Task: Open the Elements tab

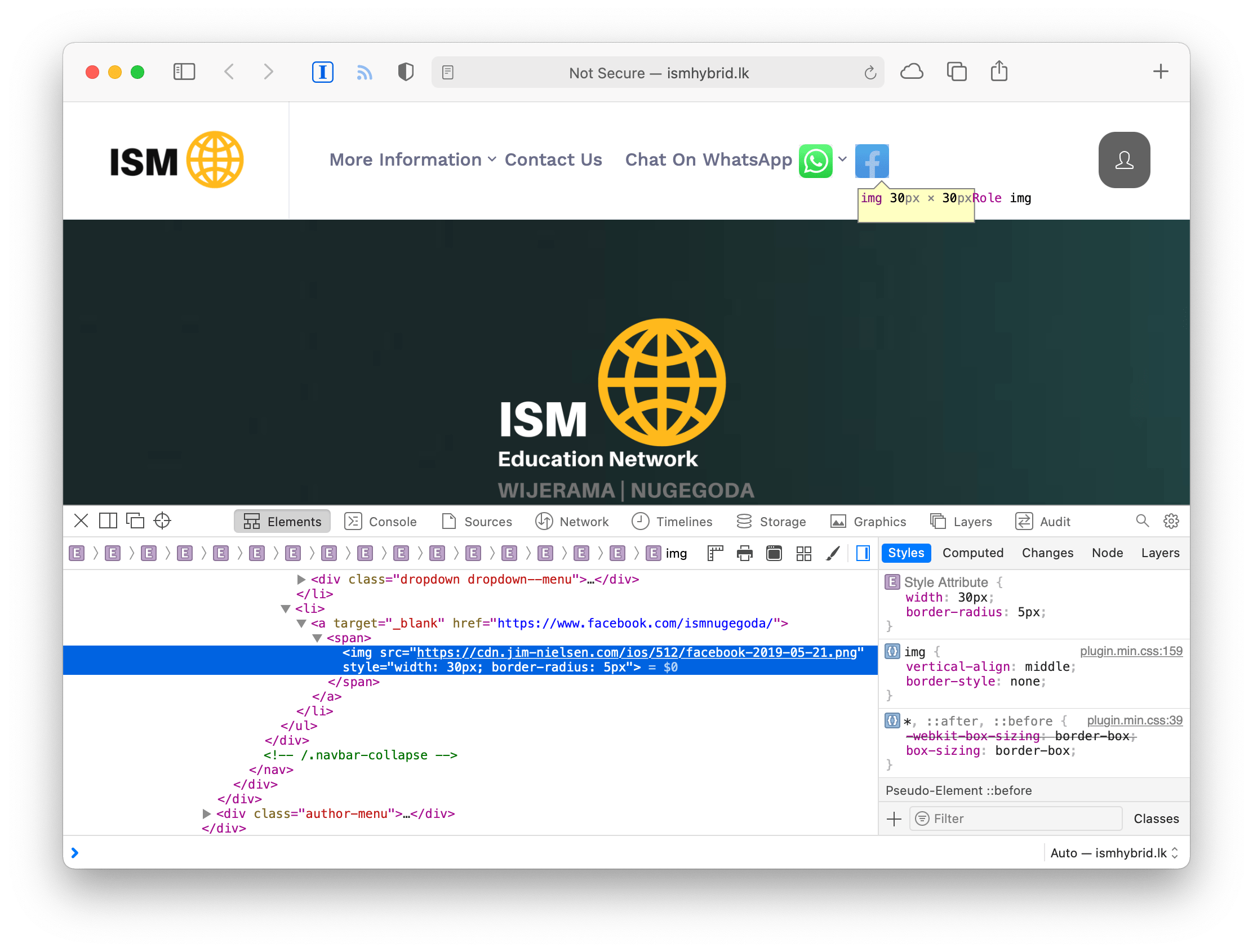Action: coord(282,521)
